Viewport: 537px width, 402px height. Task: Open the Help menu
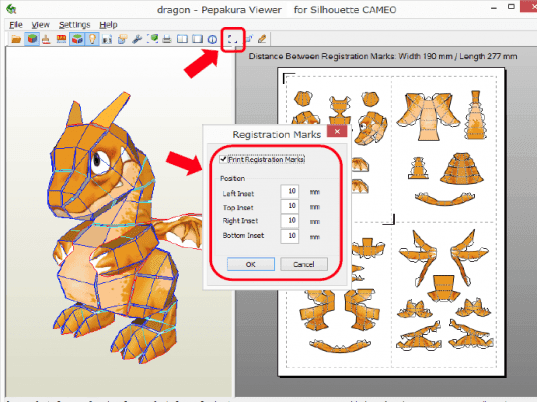tap(108, 25)
